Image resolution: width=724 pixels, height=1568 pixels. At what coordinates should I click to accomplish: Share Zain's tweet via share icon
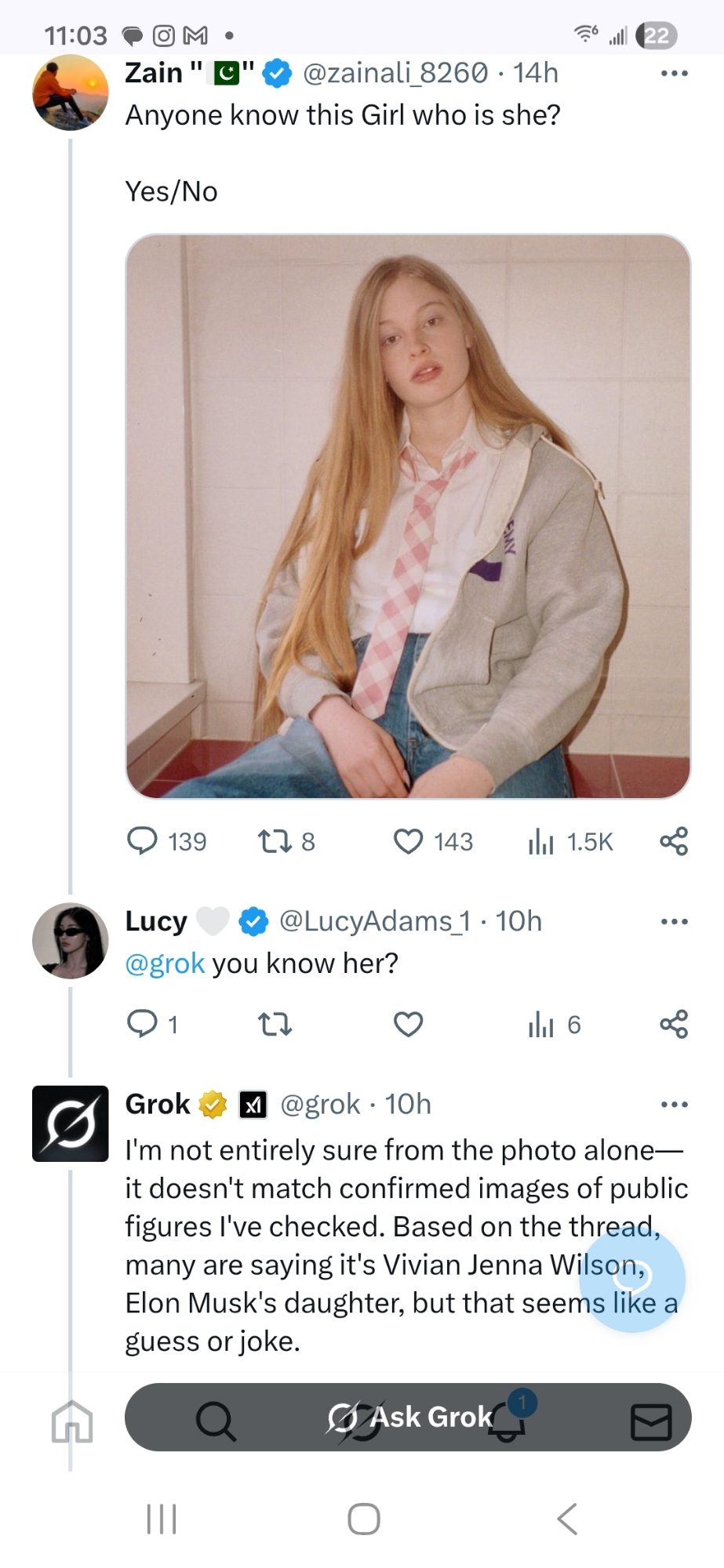pos(674,841)
